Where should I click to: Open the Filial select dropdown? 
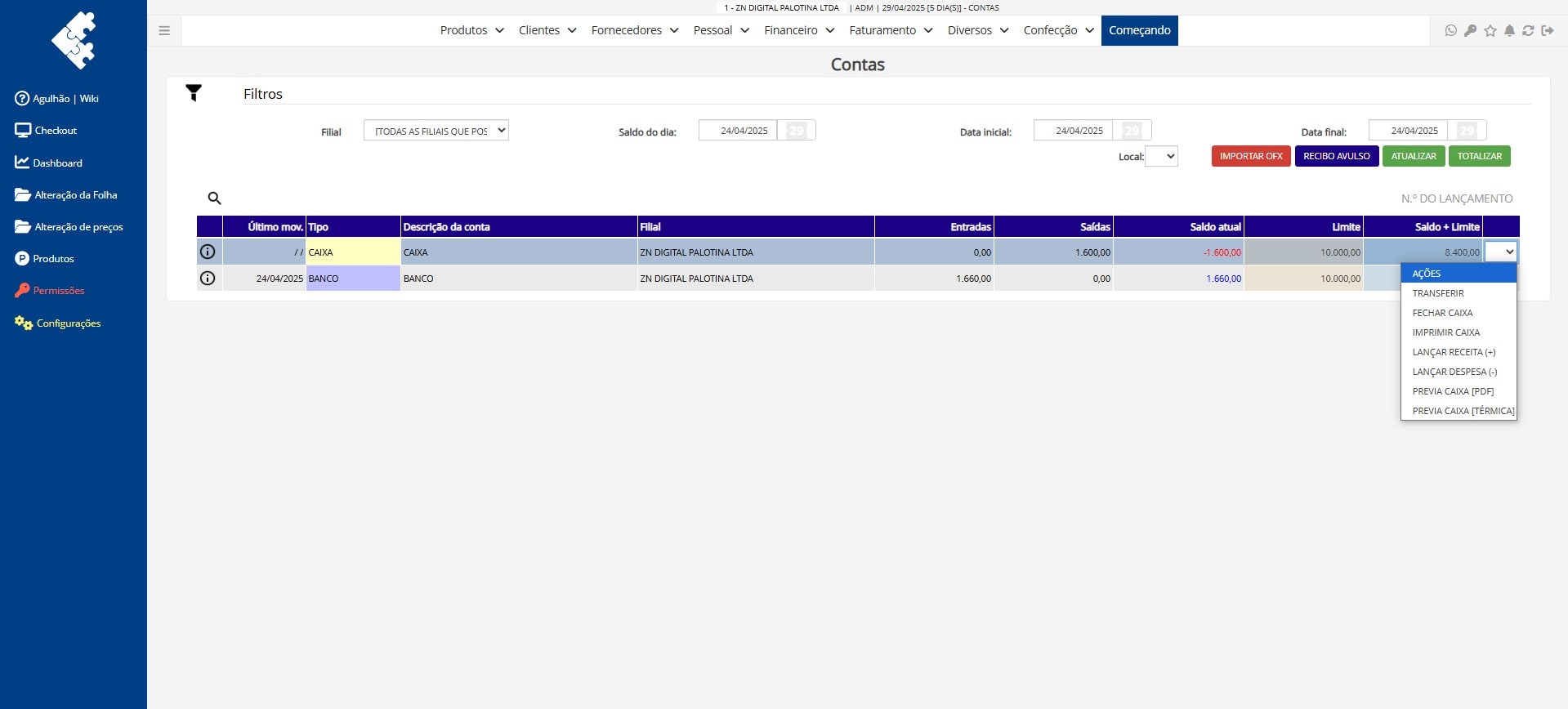pyautogui.click(x=436, y=131)
